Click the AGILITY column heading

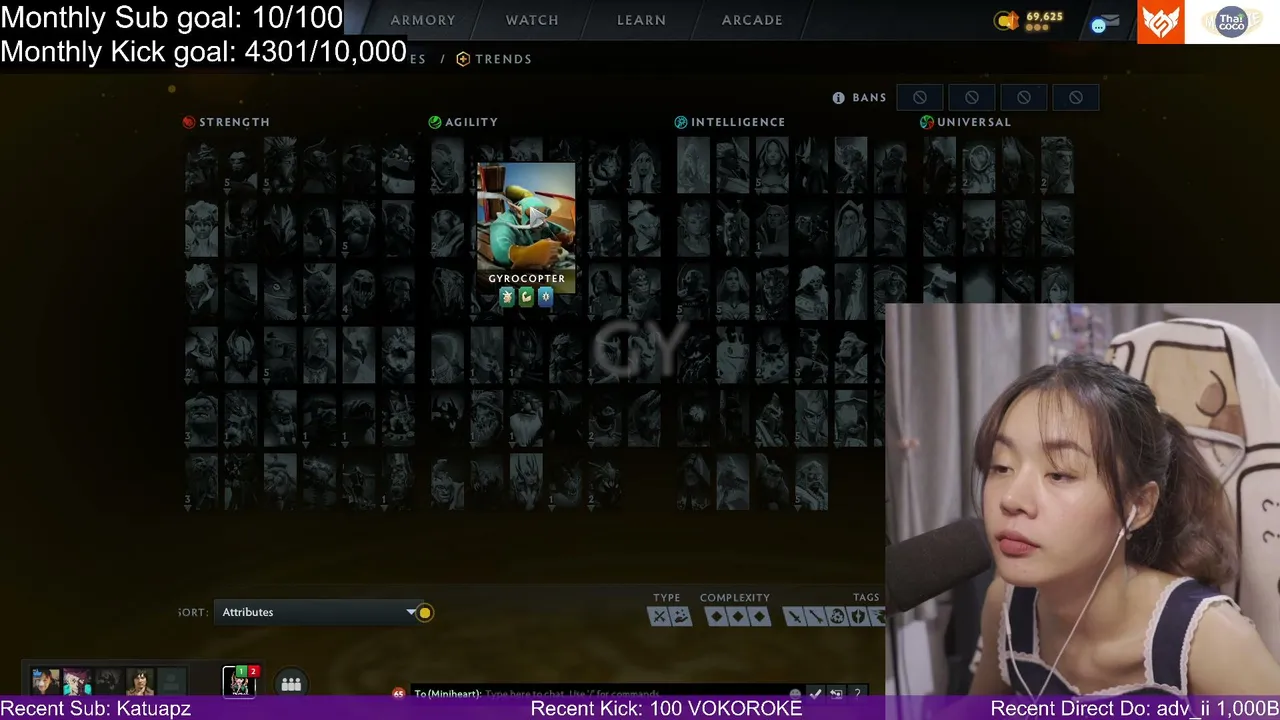[471, 122]
